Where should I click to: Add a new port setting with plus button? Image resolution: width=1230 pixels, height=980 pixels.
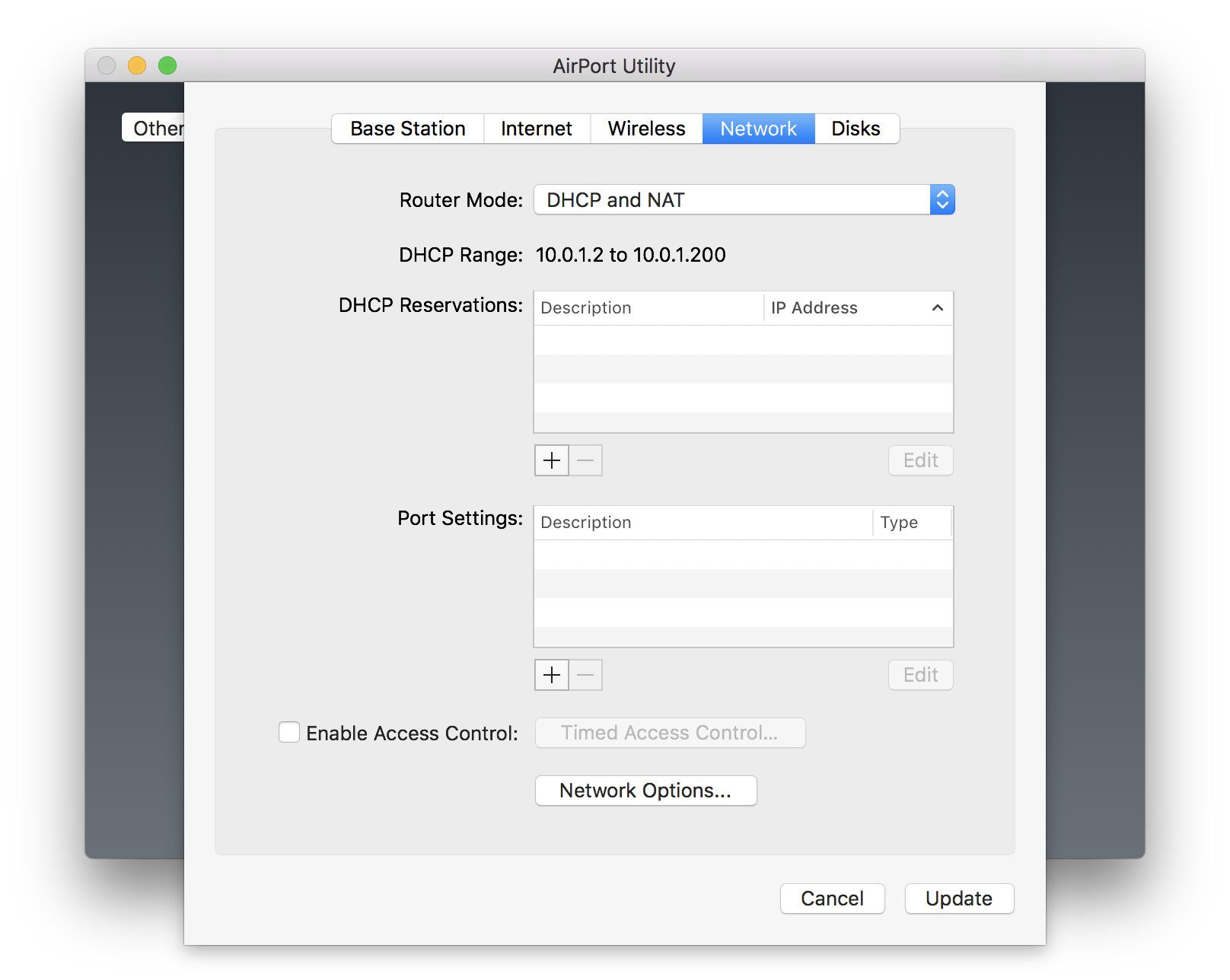tap(552, 675)
